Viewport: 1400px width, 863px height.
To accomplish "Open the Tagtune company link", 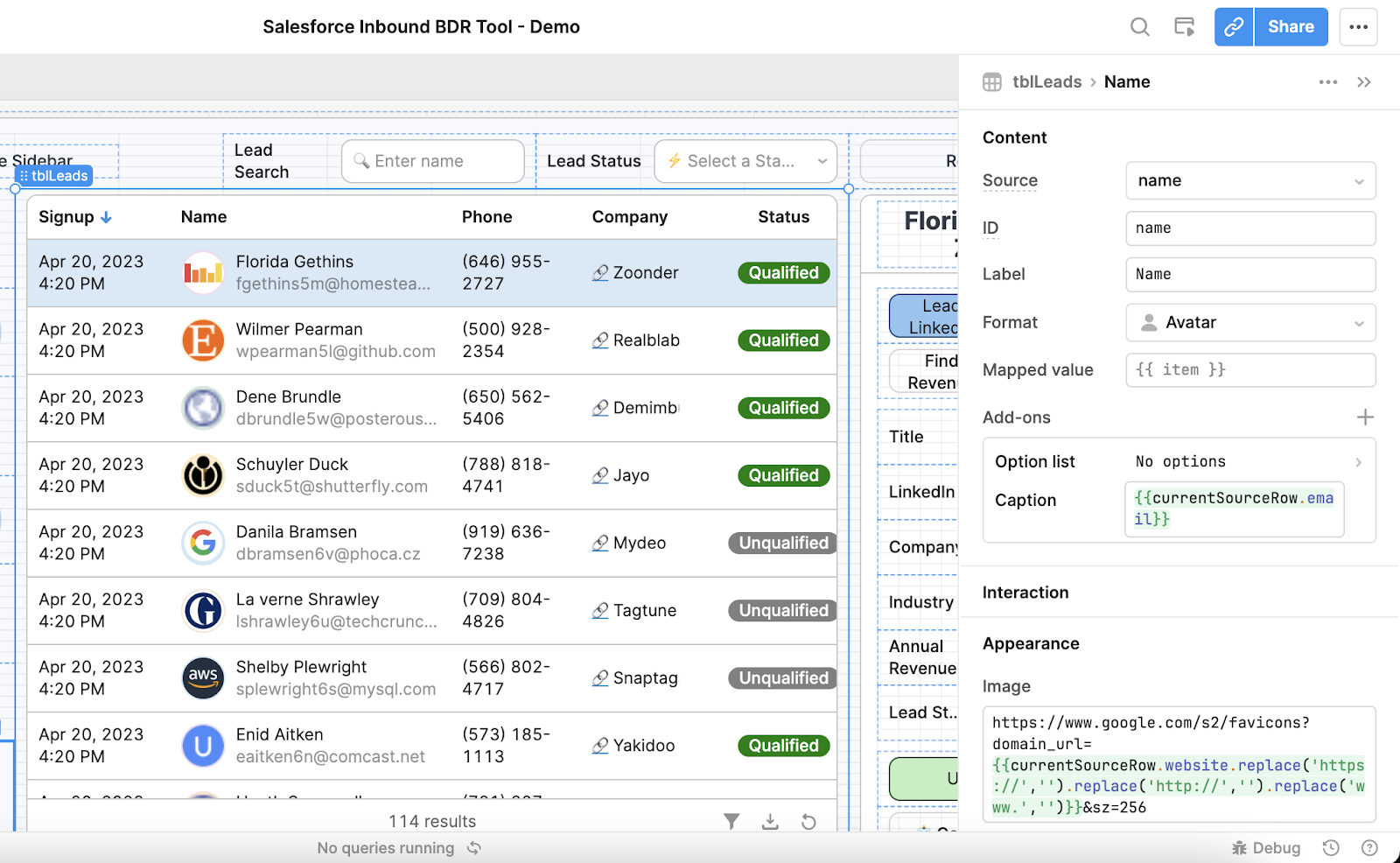I will pos(635,610).
